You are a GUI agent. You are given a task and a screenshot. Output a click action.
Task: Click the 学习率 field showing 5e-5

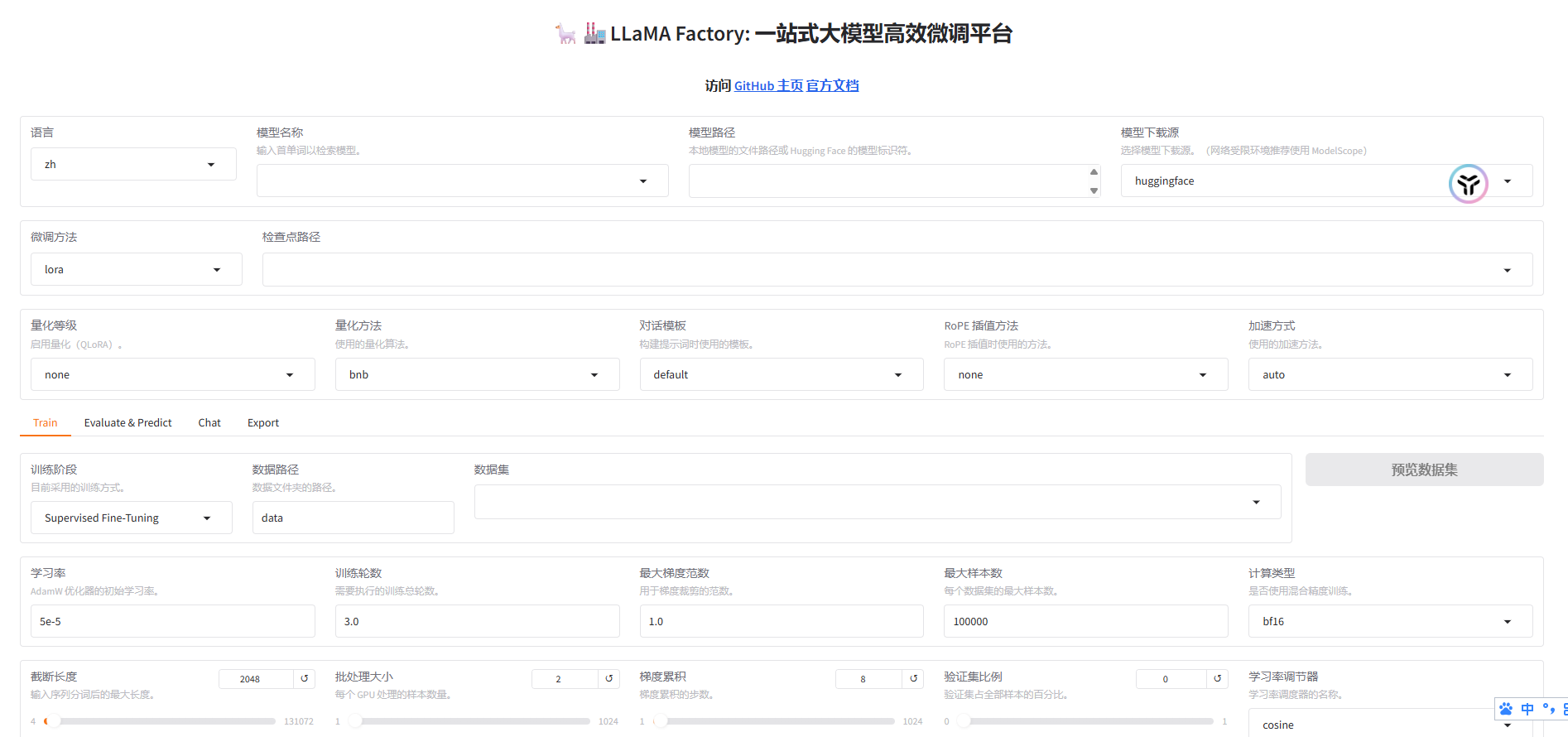coord(173,621)
